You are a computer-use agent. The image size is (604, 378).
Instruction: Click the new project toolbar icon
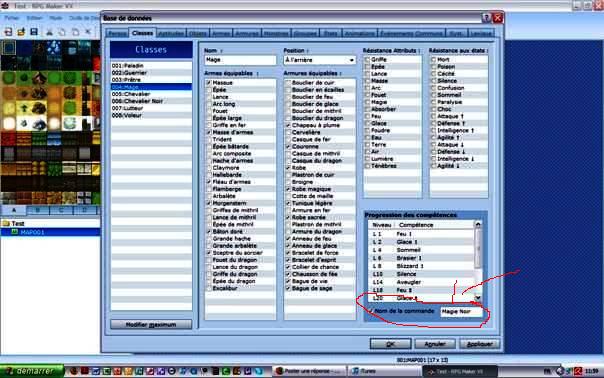point(8,32)
